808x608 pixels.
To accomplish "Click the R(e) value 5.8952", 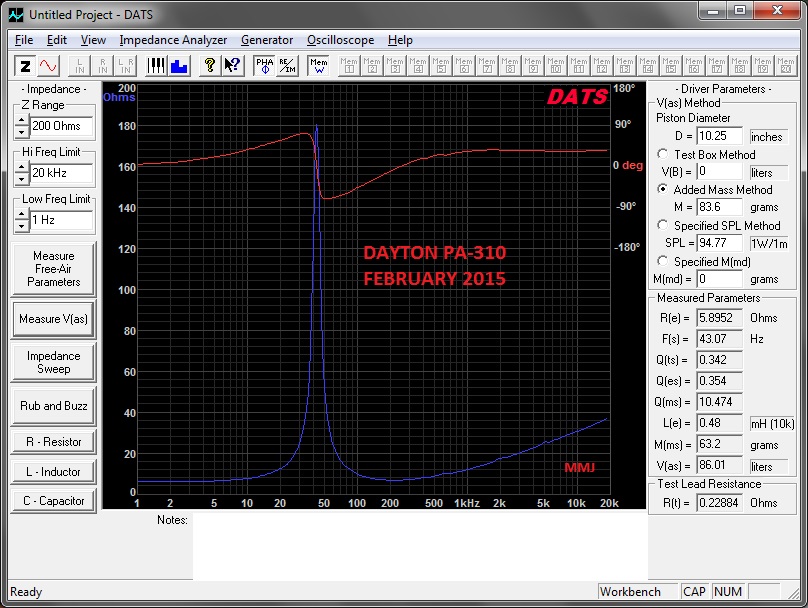I will pos(719,318).
